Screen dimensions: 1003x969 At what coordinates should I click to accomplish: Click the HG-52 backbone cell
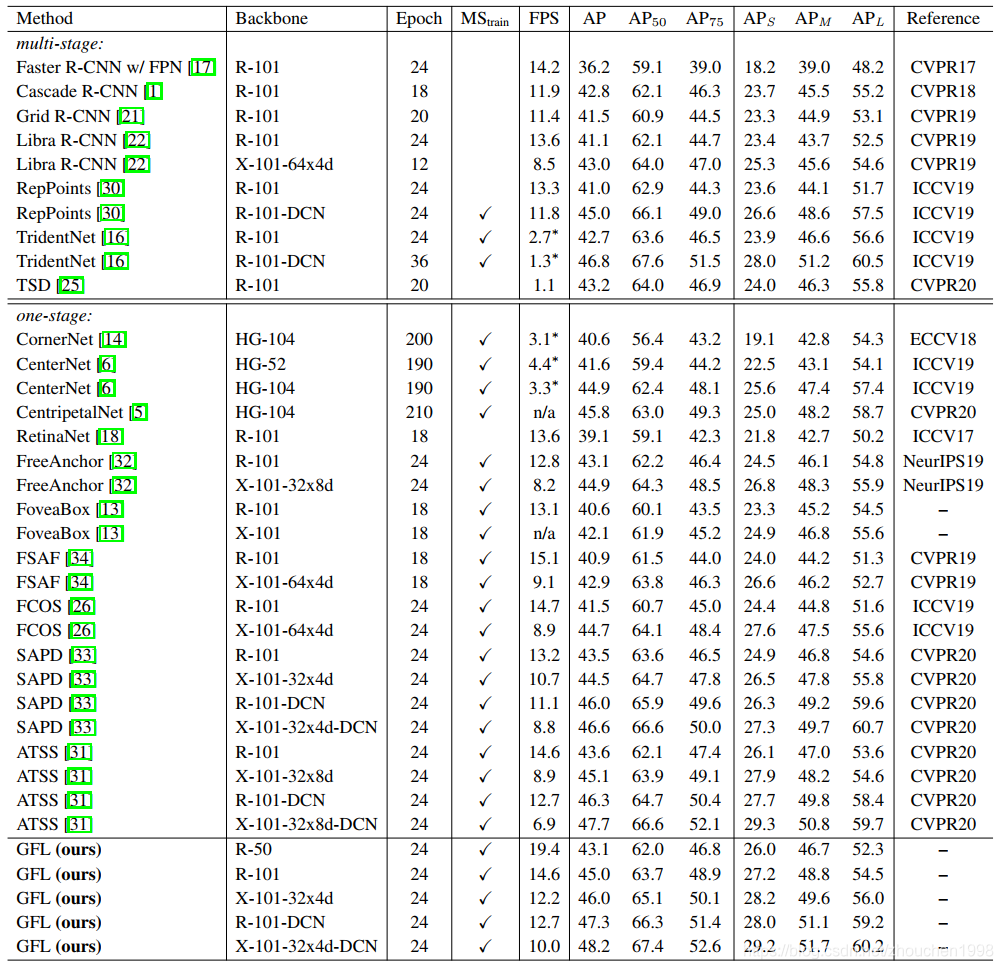tap(260, 364)
